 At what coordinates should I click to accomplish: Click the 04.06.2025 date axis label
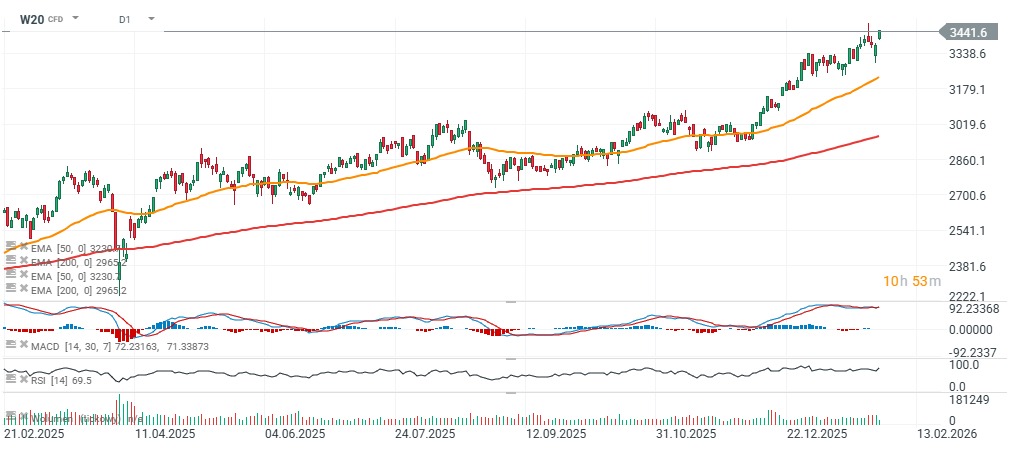[x=294, y=435]
